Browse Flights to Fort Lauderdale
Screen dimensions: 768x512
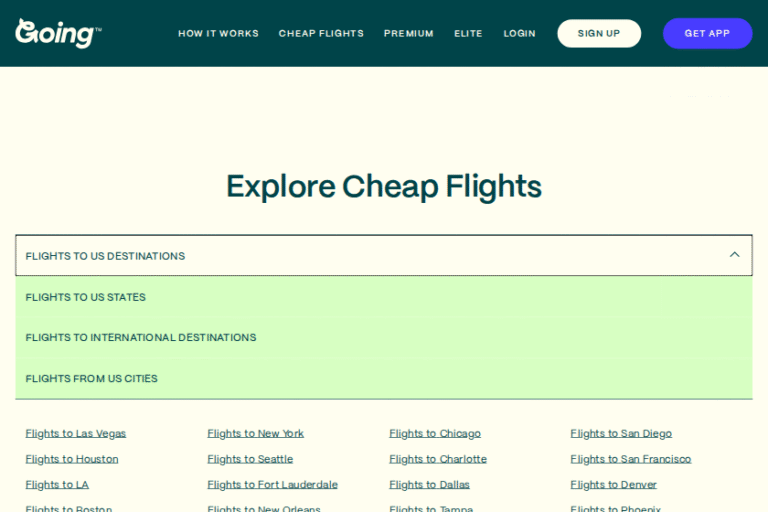(x=272, y=485)
